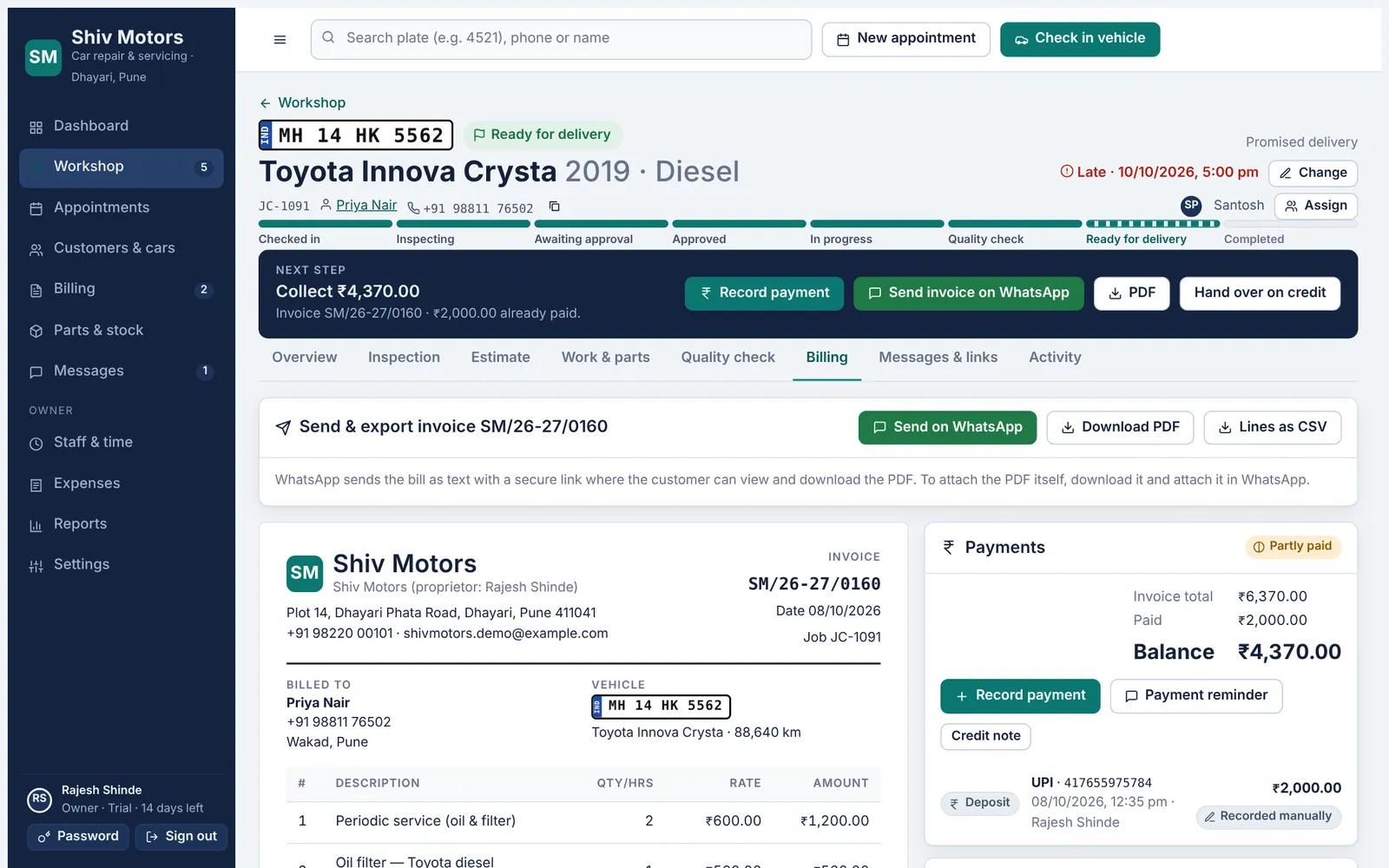The height and width of the screenshot is (868, 1389).
Task: Click New appointment button
Action: [x=905, y=39]
